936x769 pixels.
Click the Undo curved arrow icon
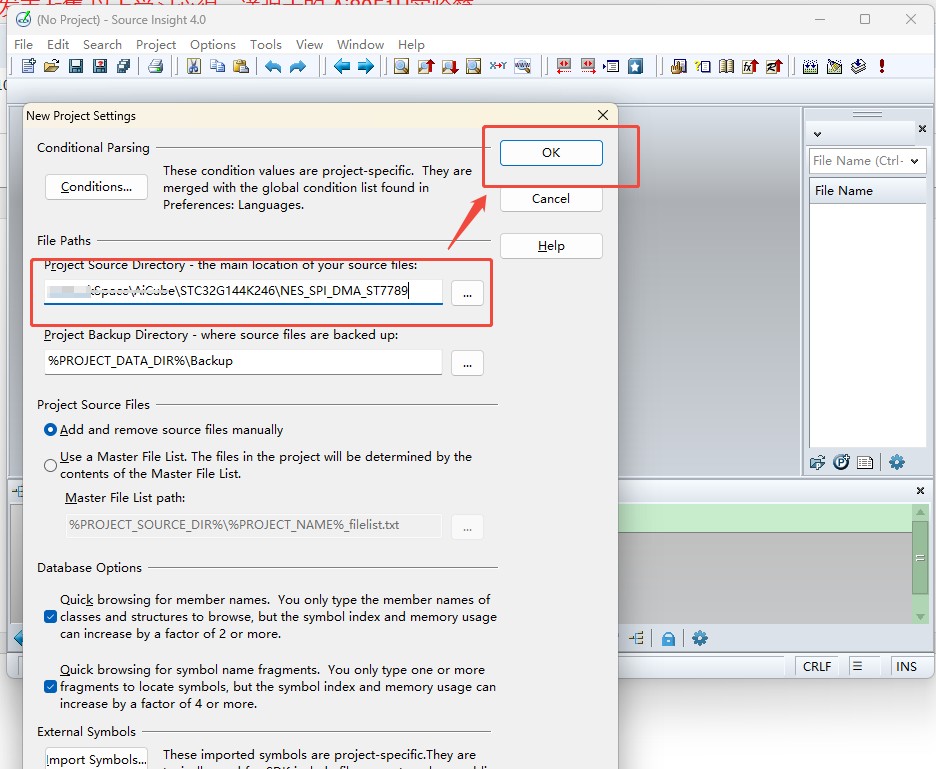coord(273,66)
